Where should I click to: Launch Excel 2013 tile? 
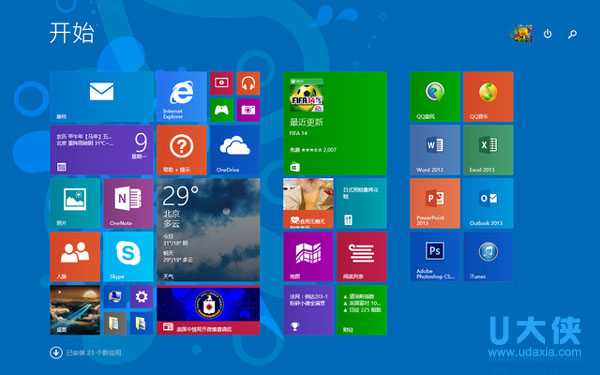pyautogui.click(x=488, y=150)
